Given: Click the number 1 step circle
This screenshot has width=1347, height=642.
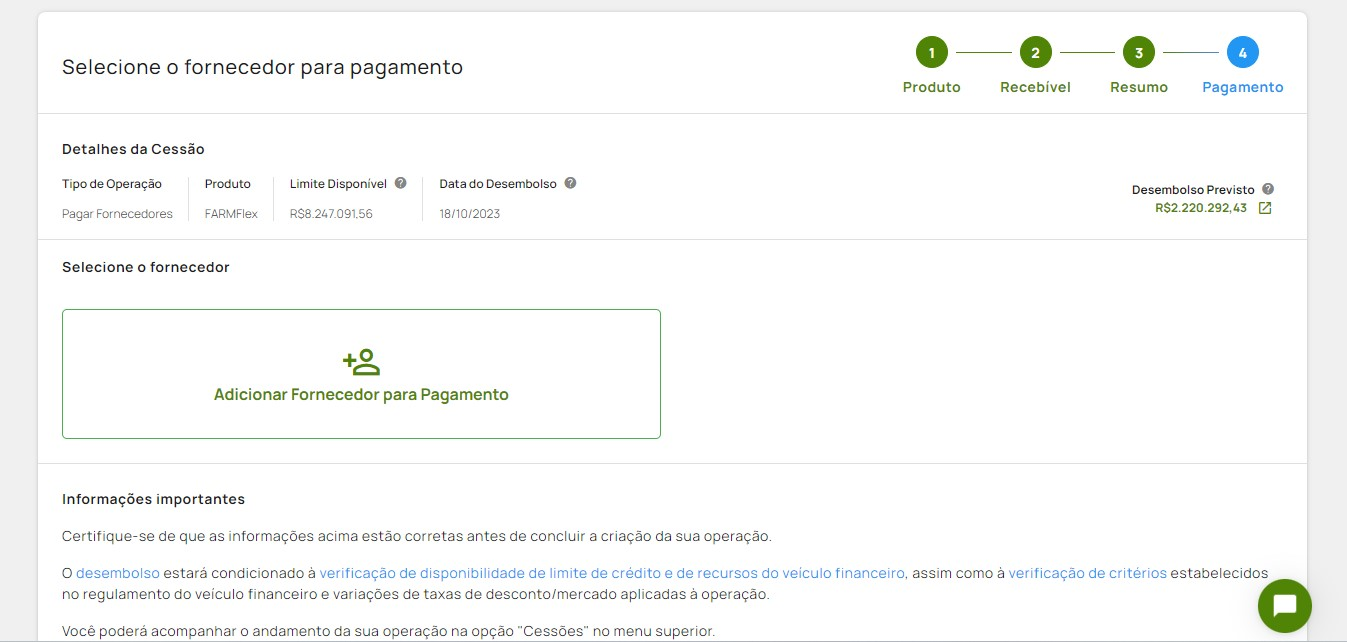Looking at the screenshot, I should (931, 52).
